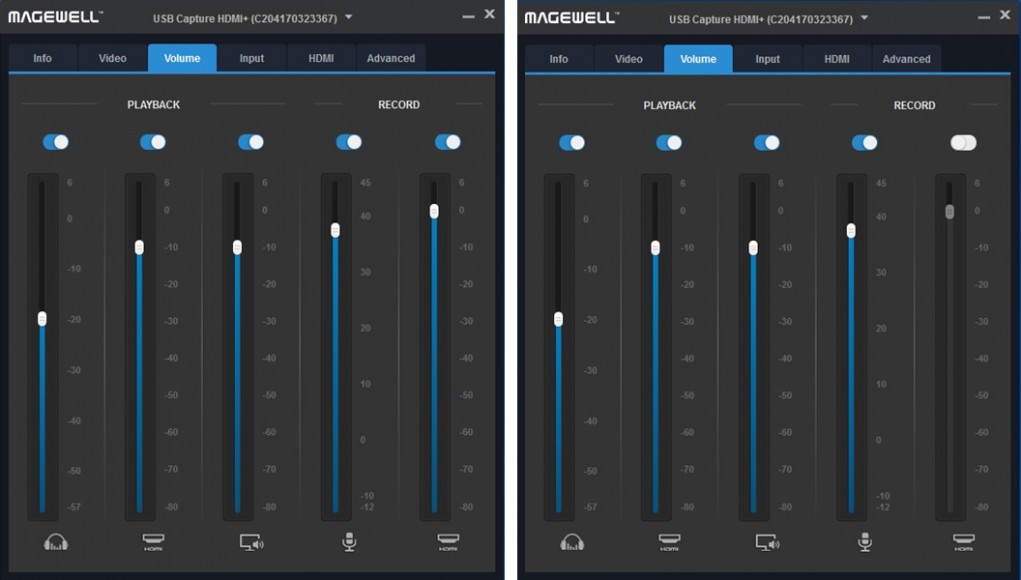Image resolution: width=1021 pixels, height=580 pixels.
Task: Enable the disabled HDMI record toggle
Action: [x=963, y=143]
